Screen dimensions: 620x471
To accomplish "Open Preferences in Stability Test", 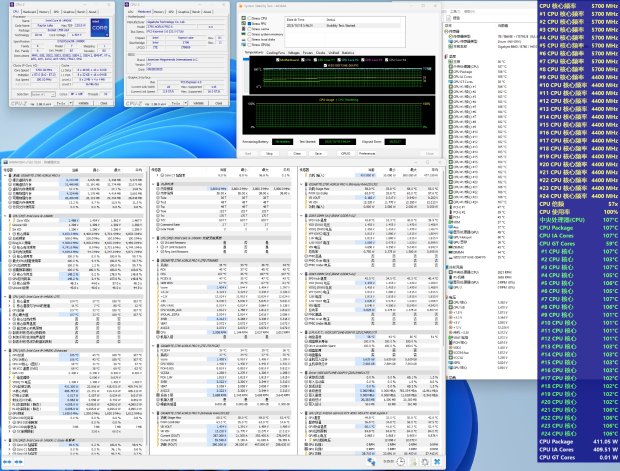I will click(367, 153).
